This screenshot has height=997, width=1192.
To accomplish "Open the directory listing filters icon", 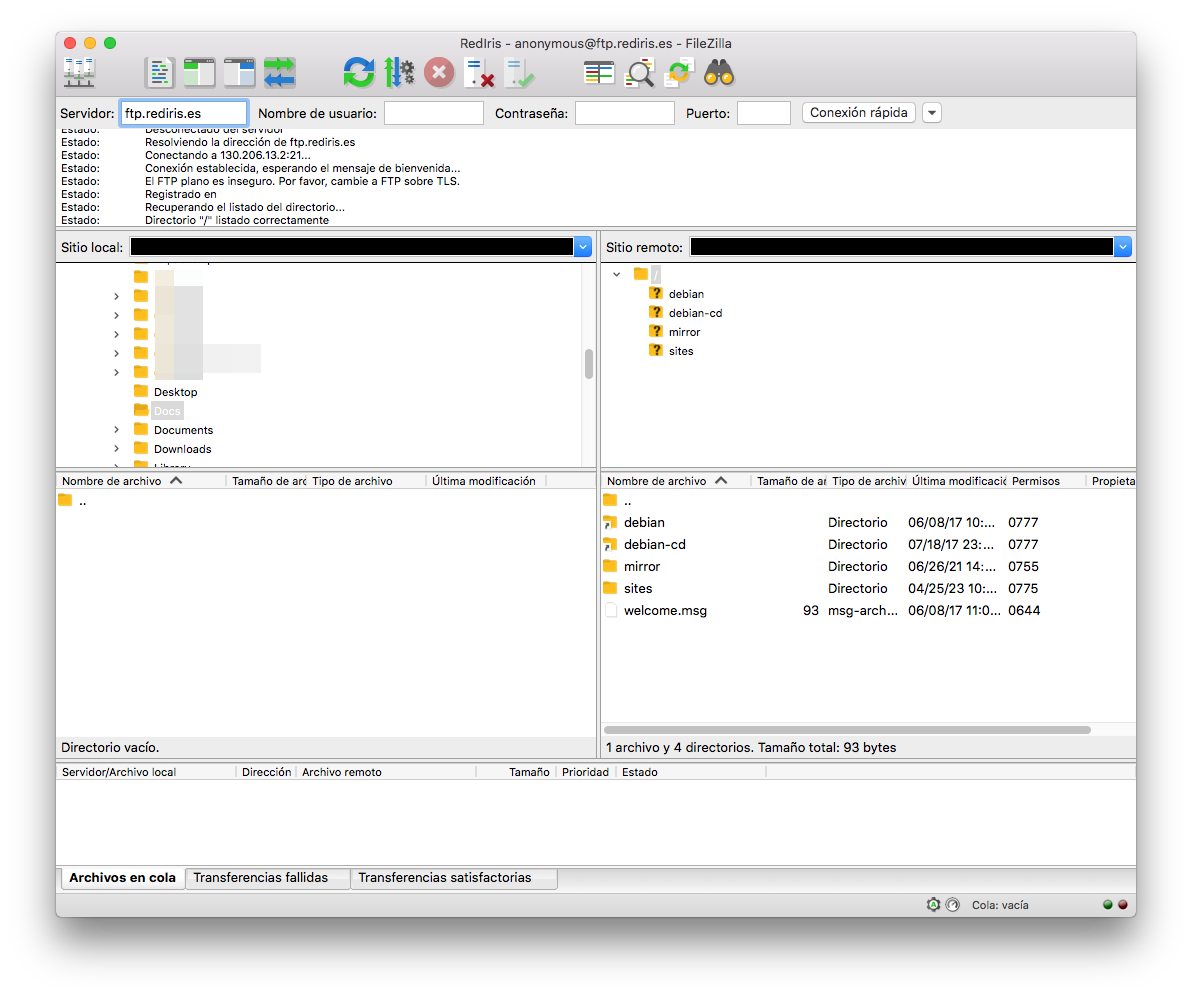I will point(599,72).
